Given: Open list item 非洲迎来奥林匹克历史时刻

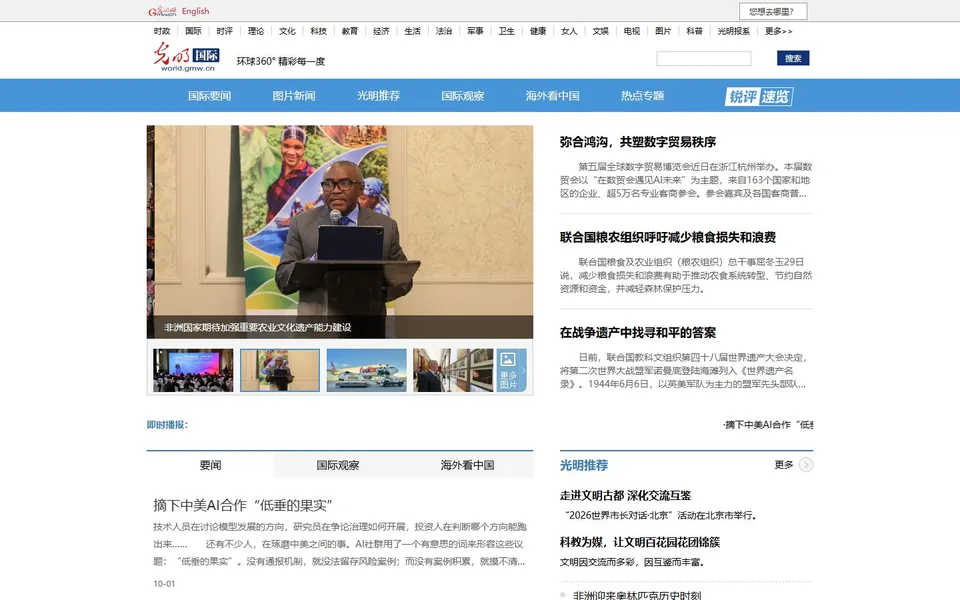Looking at the screenshot, I should (637, 595).
